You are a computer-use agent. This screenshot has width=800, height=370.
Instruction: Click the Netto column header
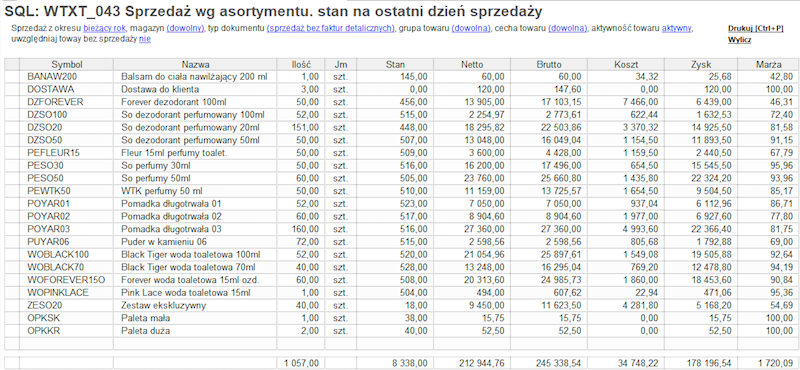point(472,65)
